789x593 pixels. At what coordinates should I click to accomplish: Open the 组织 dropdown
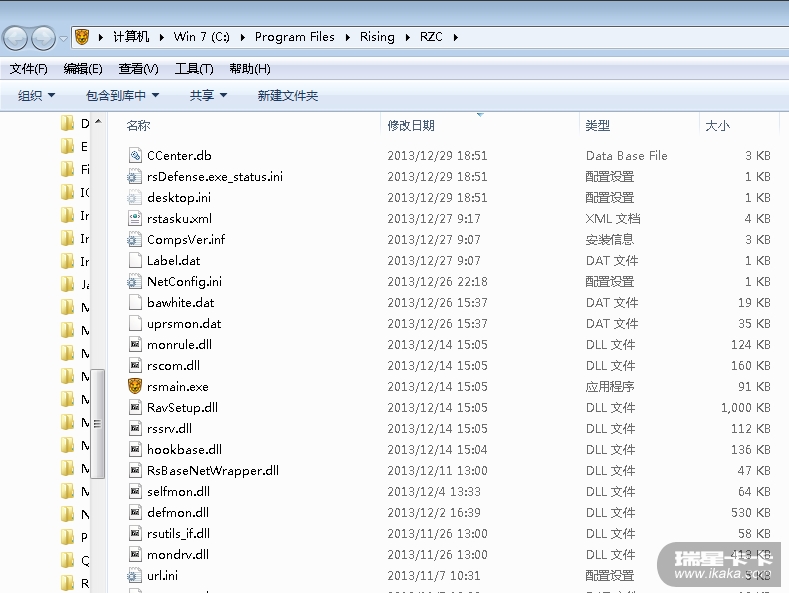(x=36, y=96)
